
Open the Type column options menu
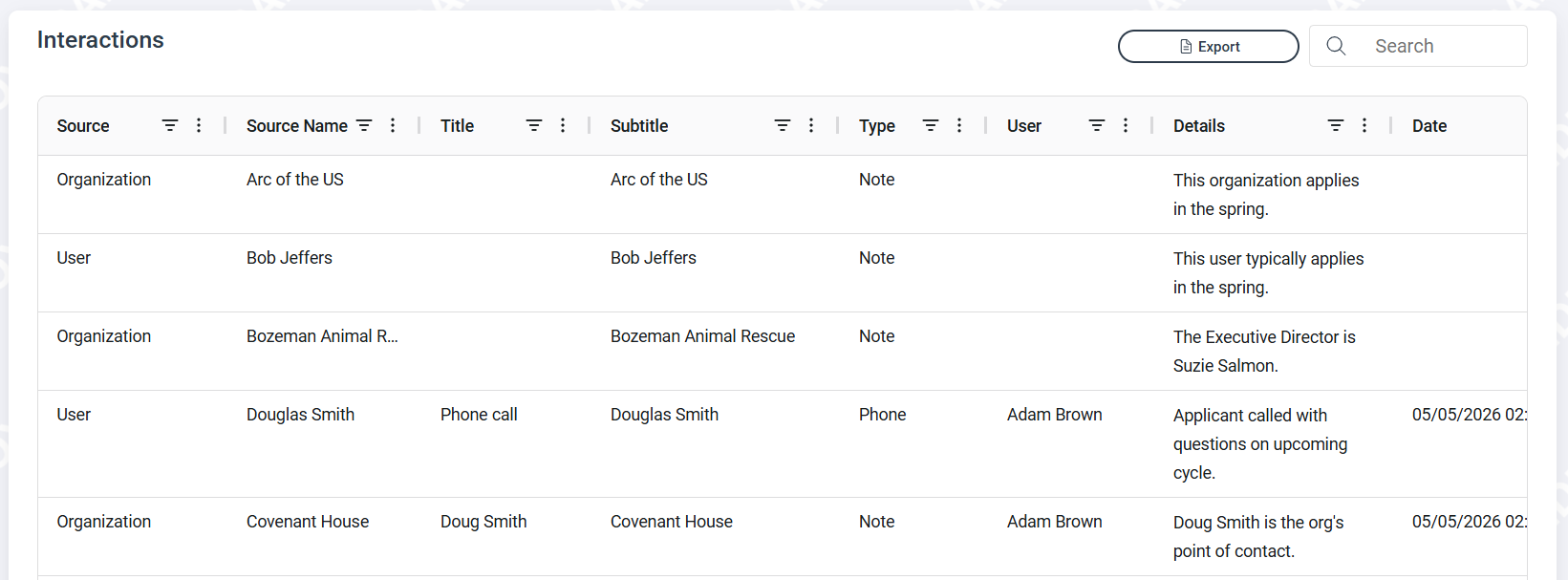pyautogui.click(x=959, y=125)
